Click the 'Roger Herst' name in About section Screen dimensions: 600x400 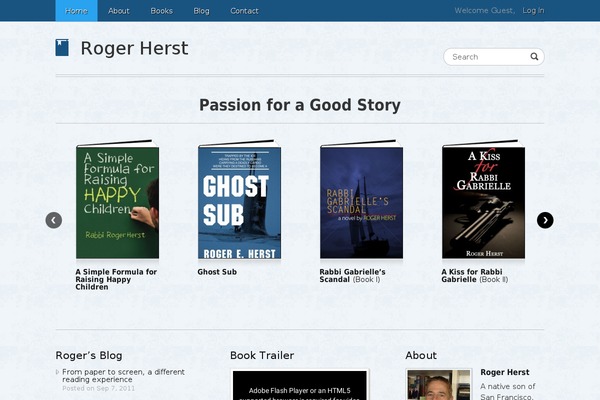point(505,372)
